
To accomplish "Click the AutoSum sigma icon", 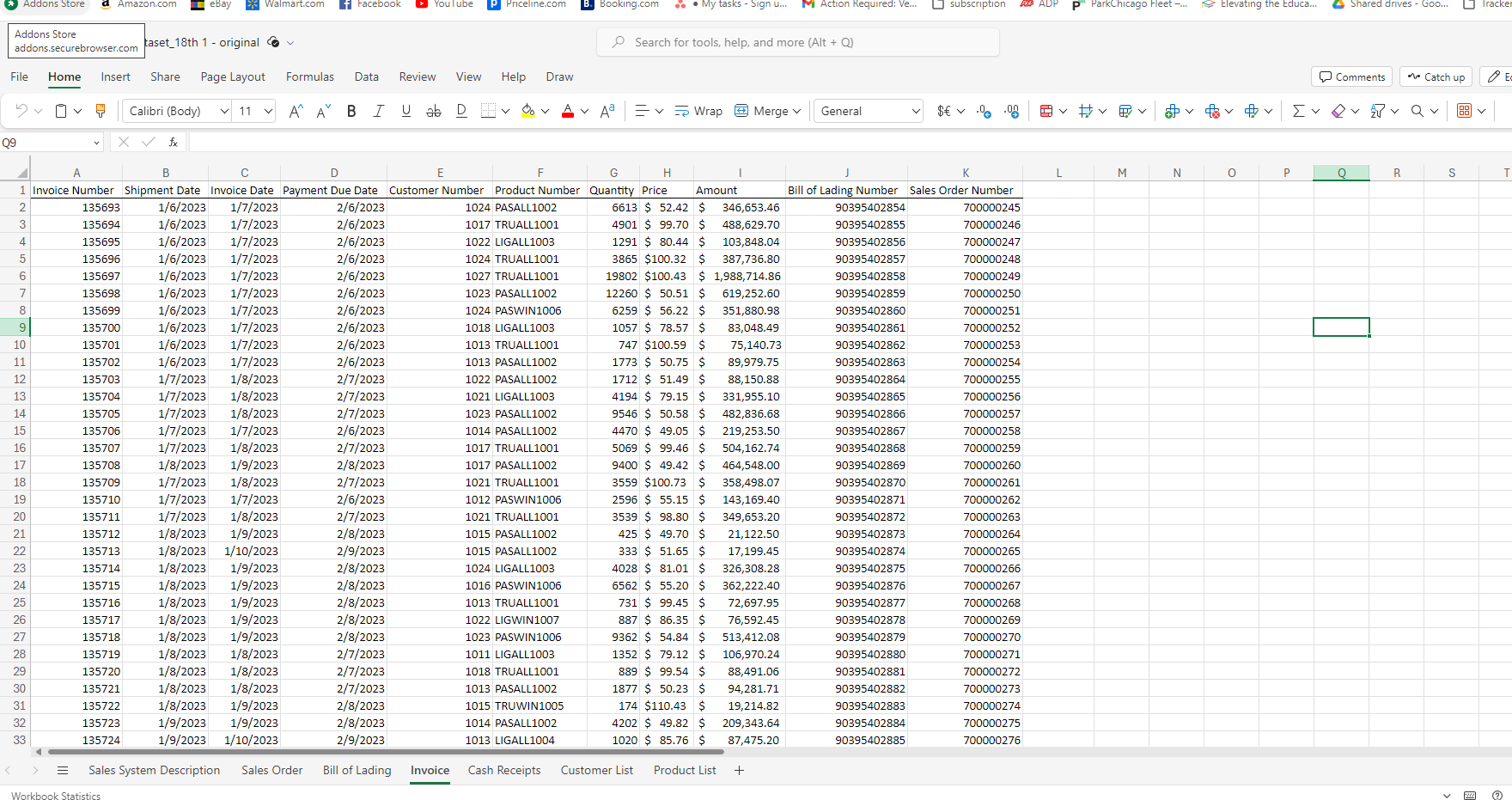I will (x=1298, y=111).
